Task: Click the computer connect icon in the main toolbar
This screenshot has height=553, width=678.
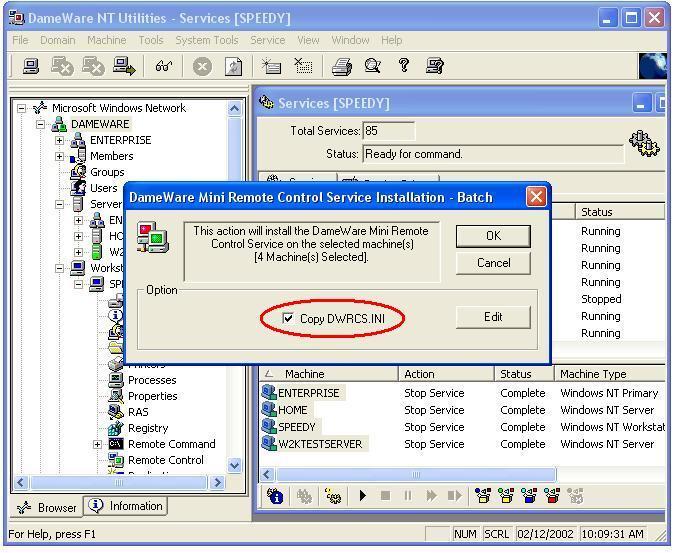Action: [31, 67]
